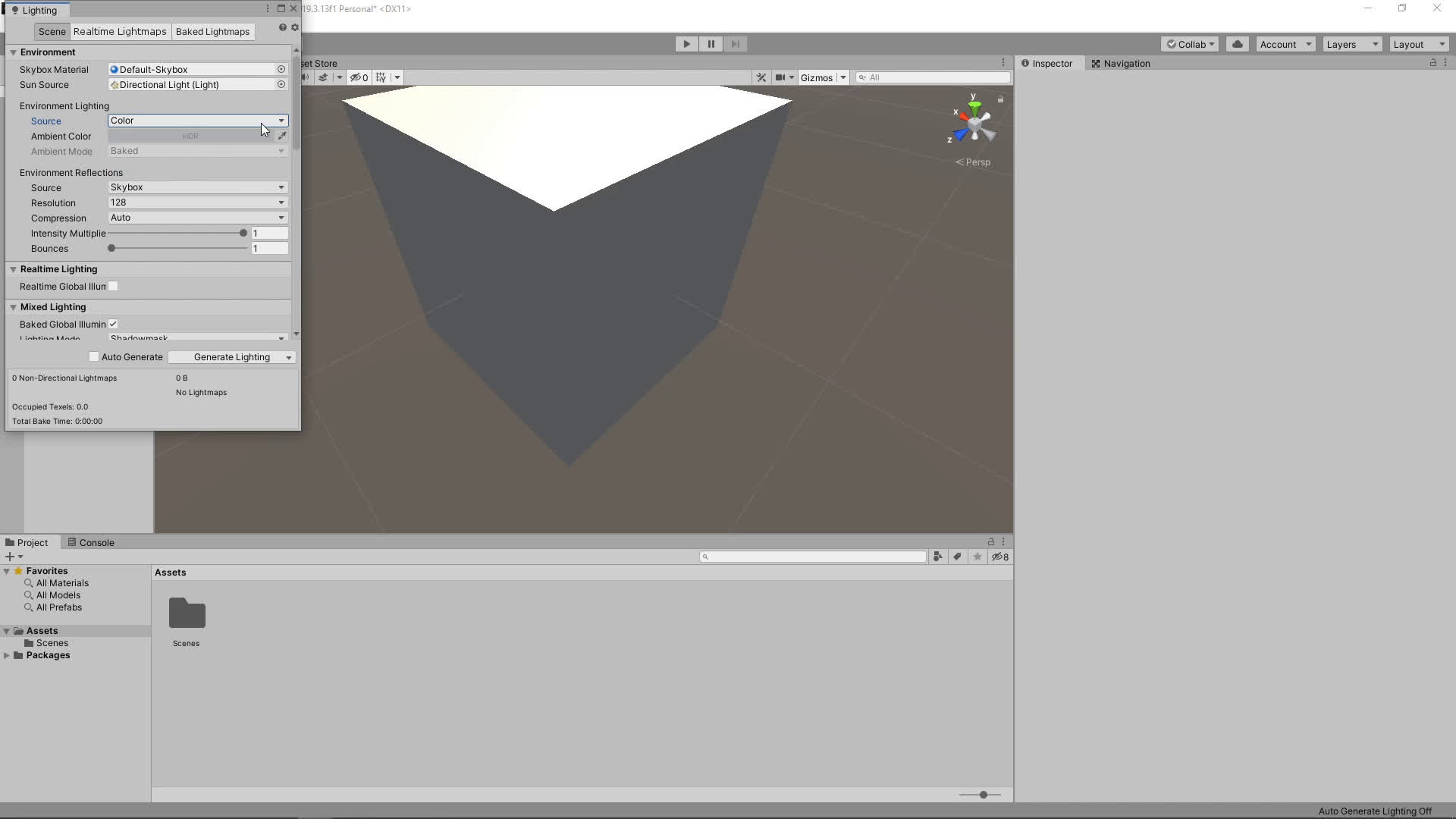Click the Ambient Color eyedropper
Image resolution: width=1456 pixels, height=819 pixels.
tap(282, 136)
